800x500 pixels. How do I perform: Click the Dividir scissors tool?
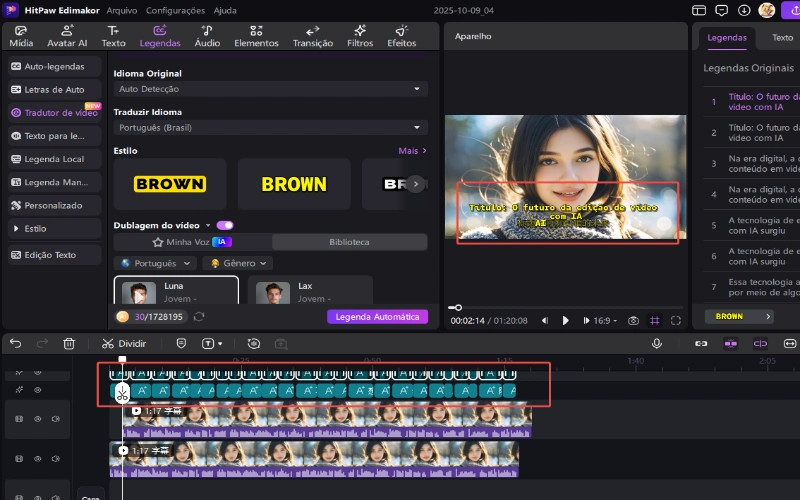pyautogui.click(x=125, y=343)
